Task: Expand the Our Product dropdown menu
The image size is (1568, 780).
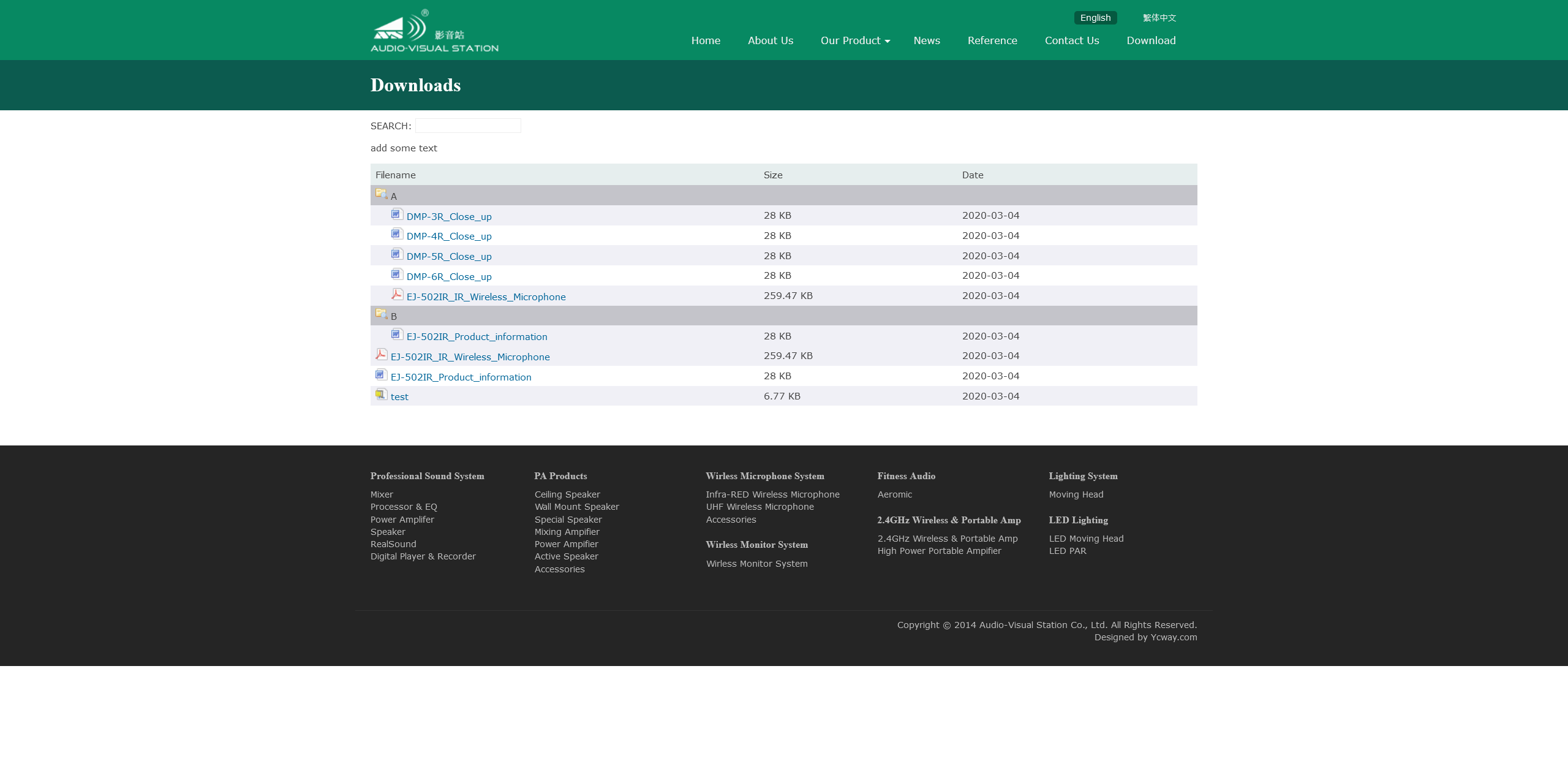Action: [x=855, y=40]
